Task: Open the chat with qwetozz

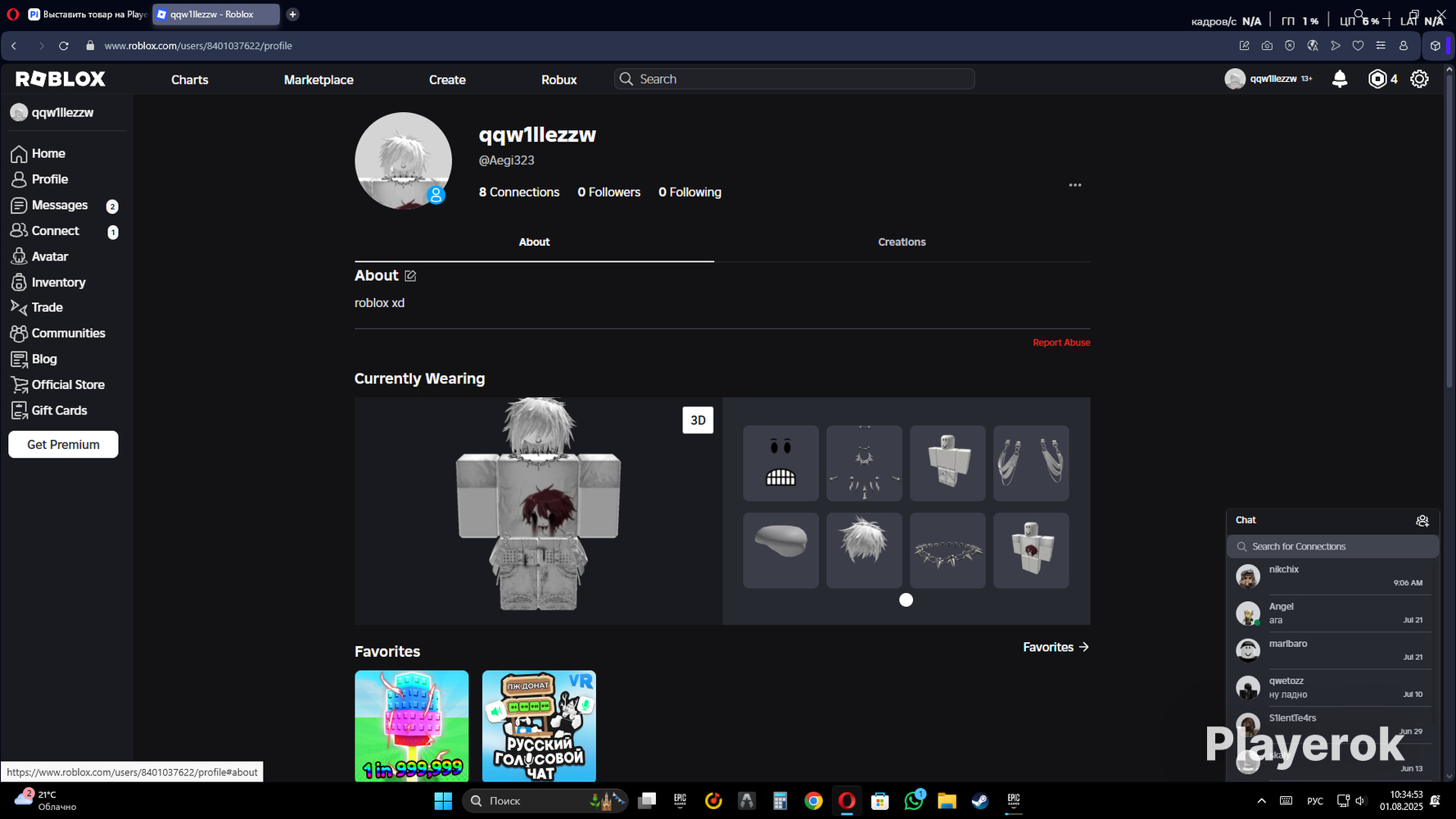Action: coord(1332,688)
